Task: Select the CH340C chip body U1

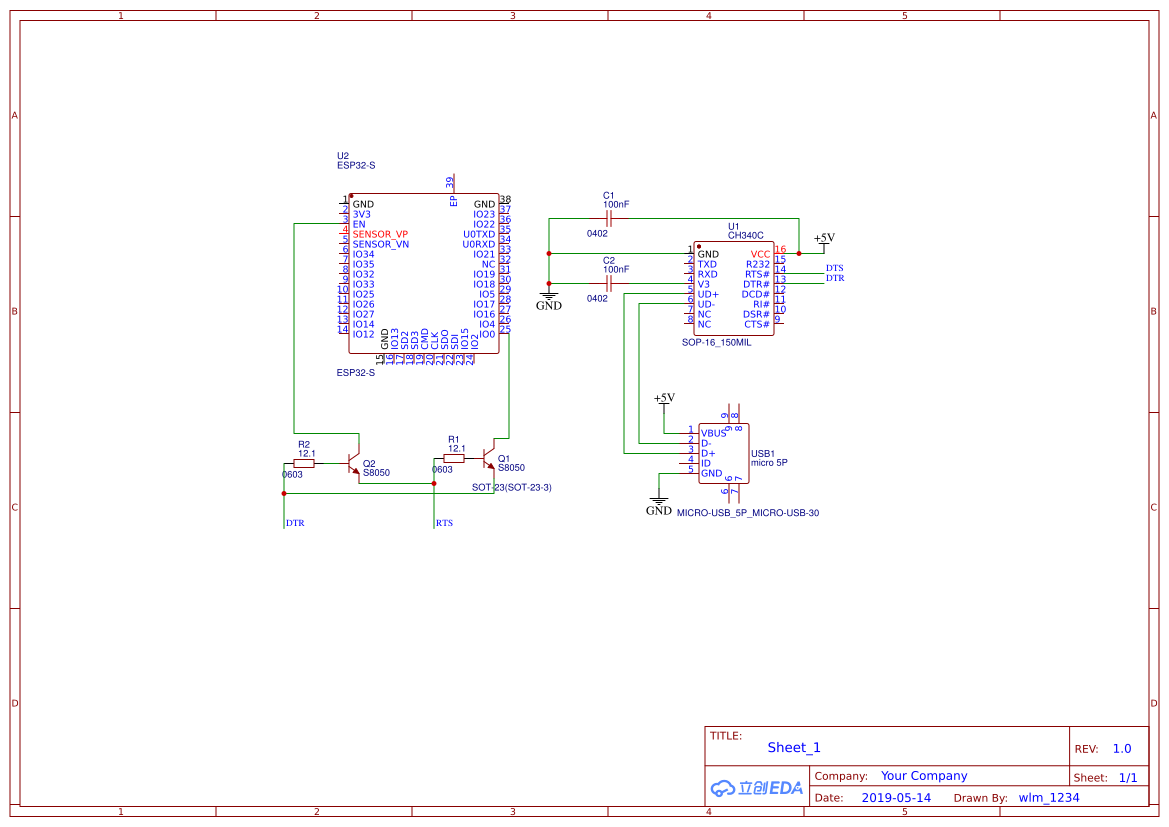Action: [734, 289]
